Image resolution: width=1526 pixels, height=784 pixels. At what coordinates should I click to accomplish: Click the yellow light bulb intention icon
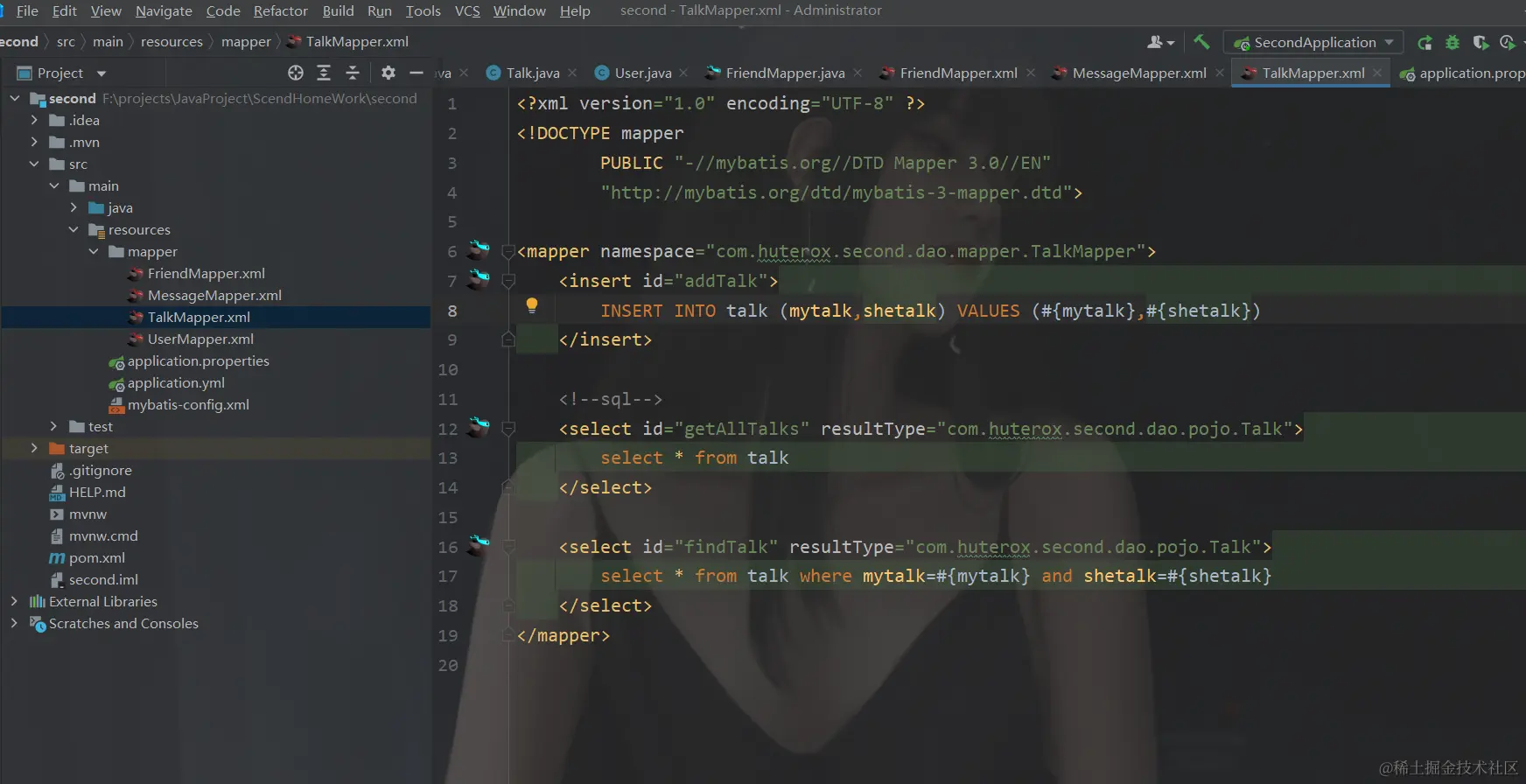point(531,305)
